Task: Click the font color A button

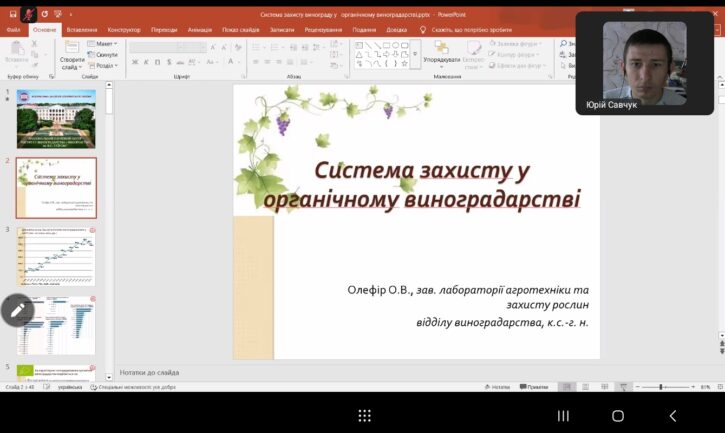Action: pyautogui.click(x=230, y=62)
